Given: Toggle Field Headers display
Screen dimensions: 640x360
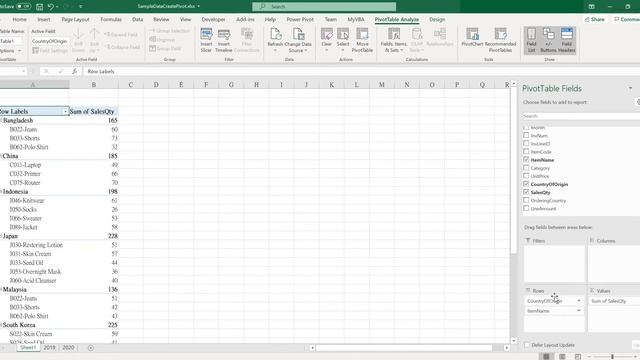Looking at the screenshot, I should (567, 40).
